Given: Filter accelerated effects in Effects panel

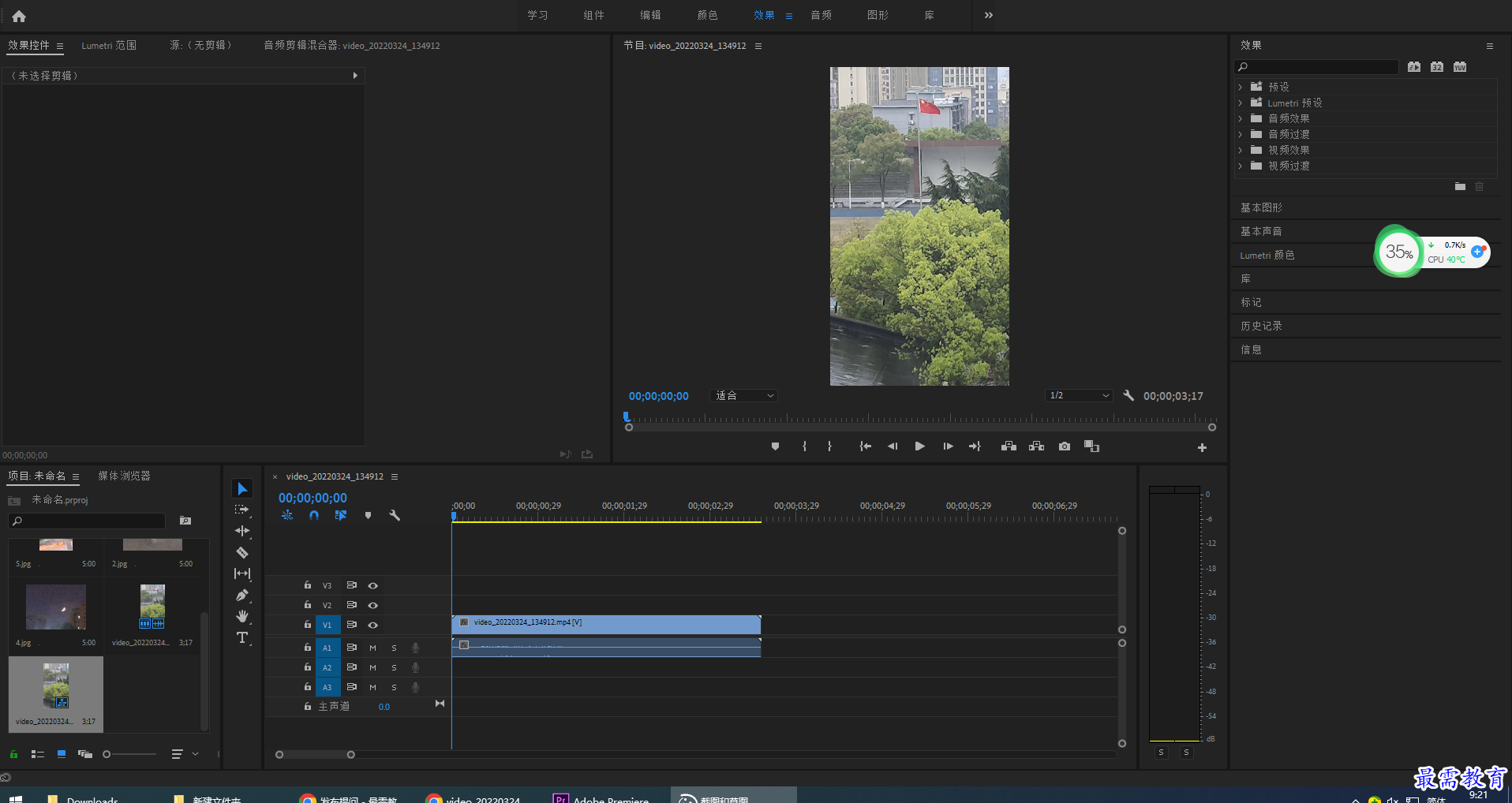Looking at the screenshot, I should pos(1414,67).
